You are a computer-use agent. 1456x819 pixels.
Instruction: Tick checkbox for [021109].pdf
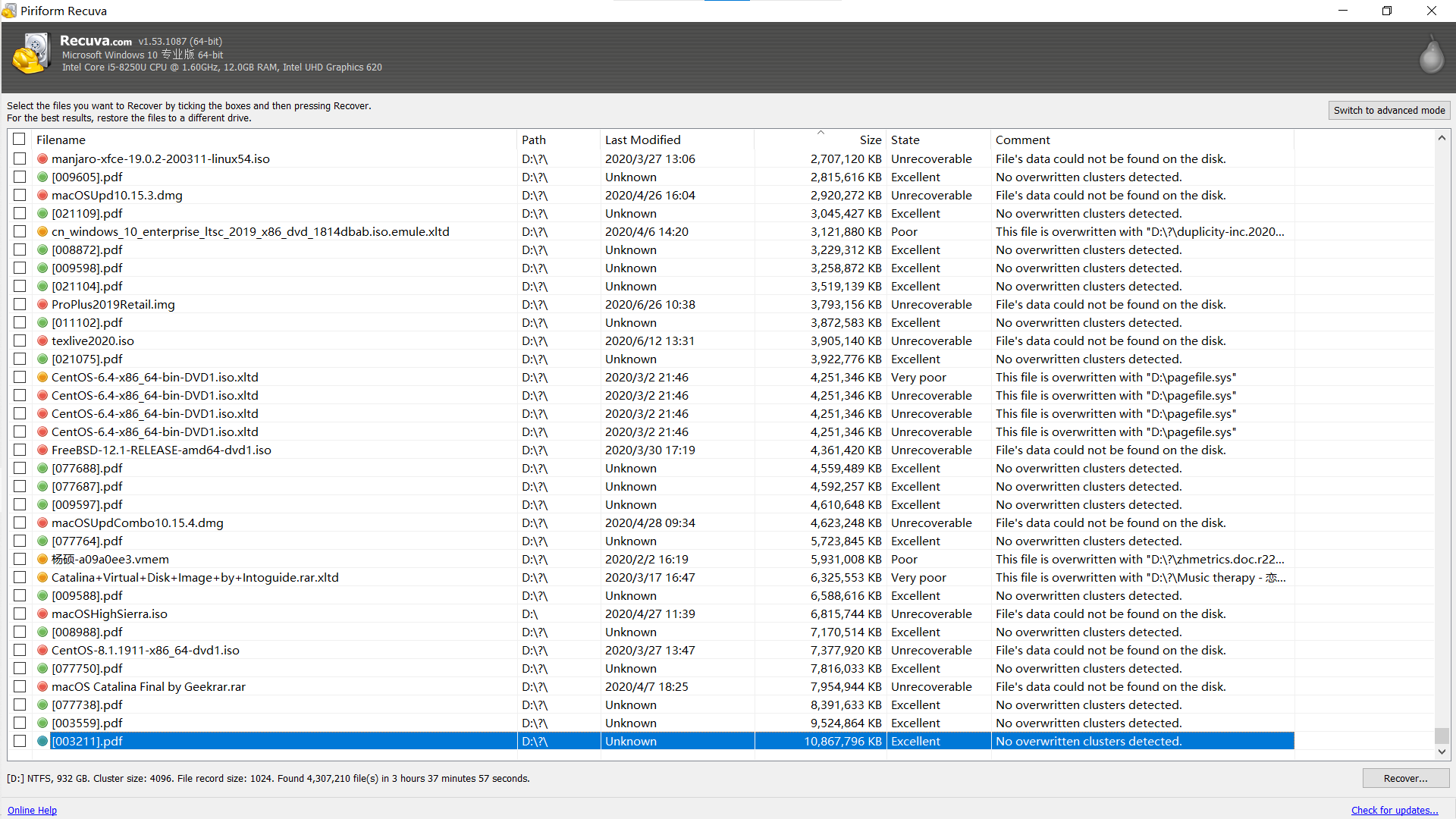[20, 213]
